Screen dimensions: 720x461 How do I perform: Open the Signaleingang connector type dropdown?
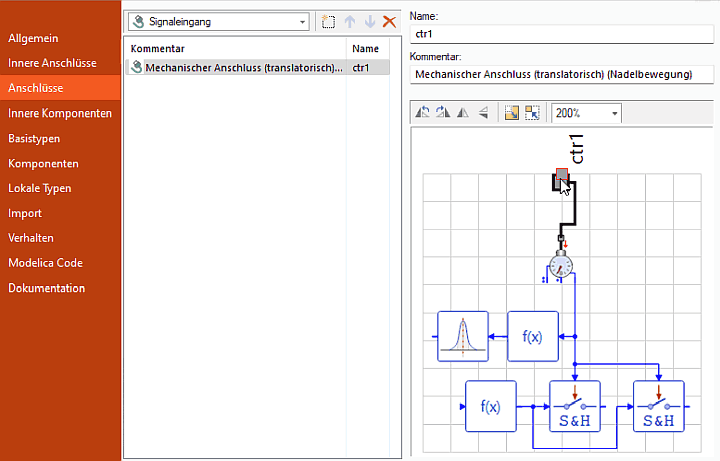click(220, 21)
